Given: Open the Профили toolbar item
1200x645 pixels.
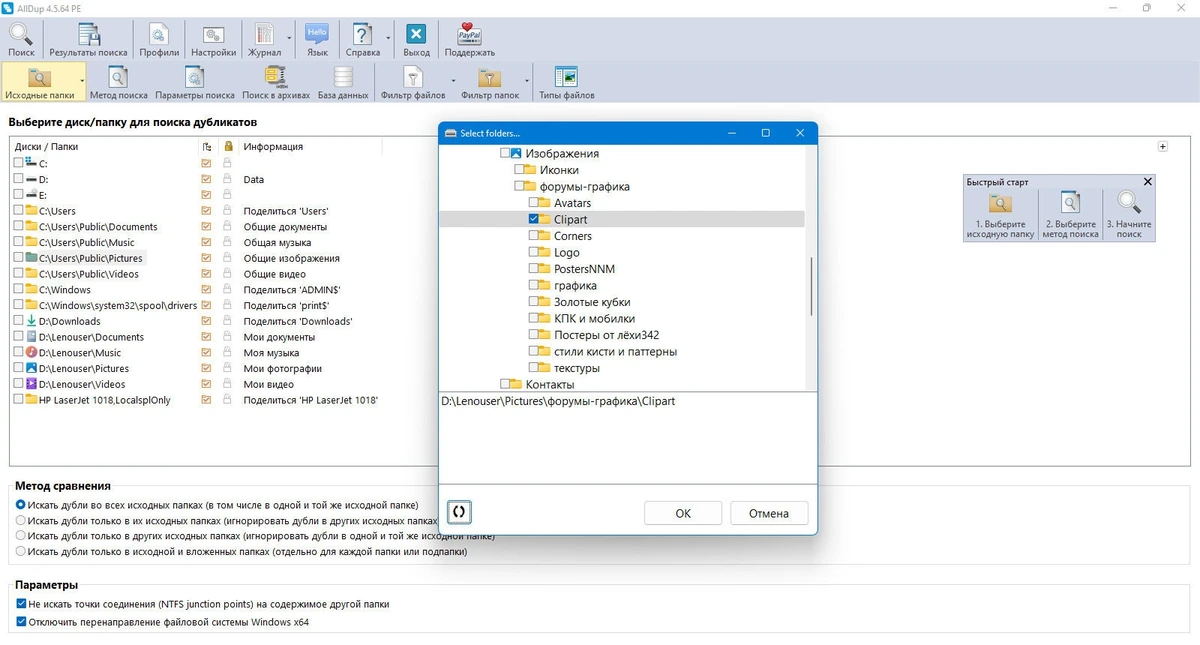Looking at the screenshot, I should 160,38.
